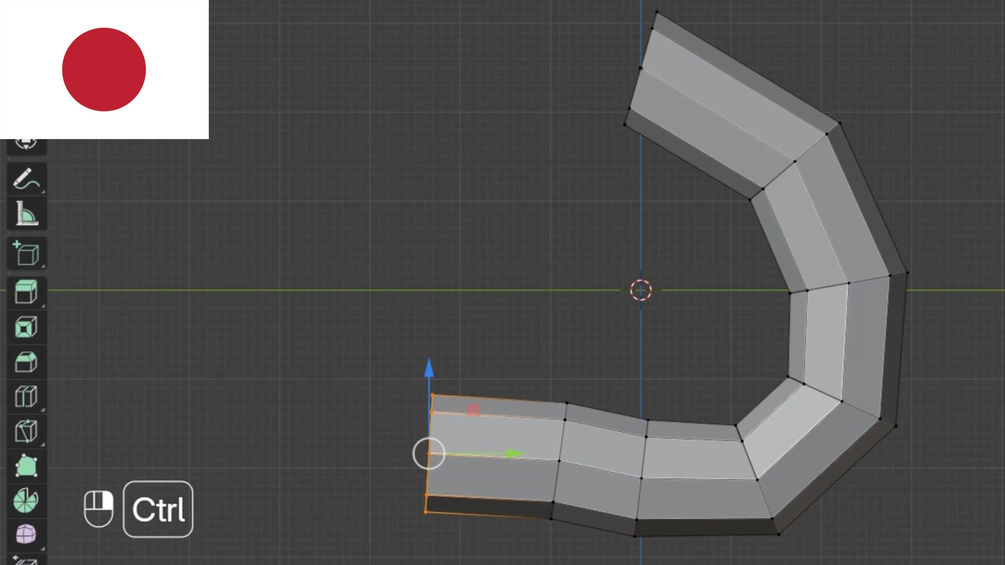1005x565 pixels.
Task: Select the Annotate pencil tool
Action: click(x=26, y=180)
